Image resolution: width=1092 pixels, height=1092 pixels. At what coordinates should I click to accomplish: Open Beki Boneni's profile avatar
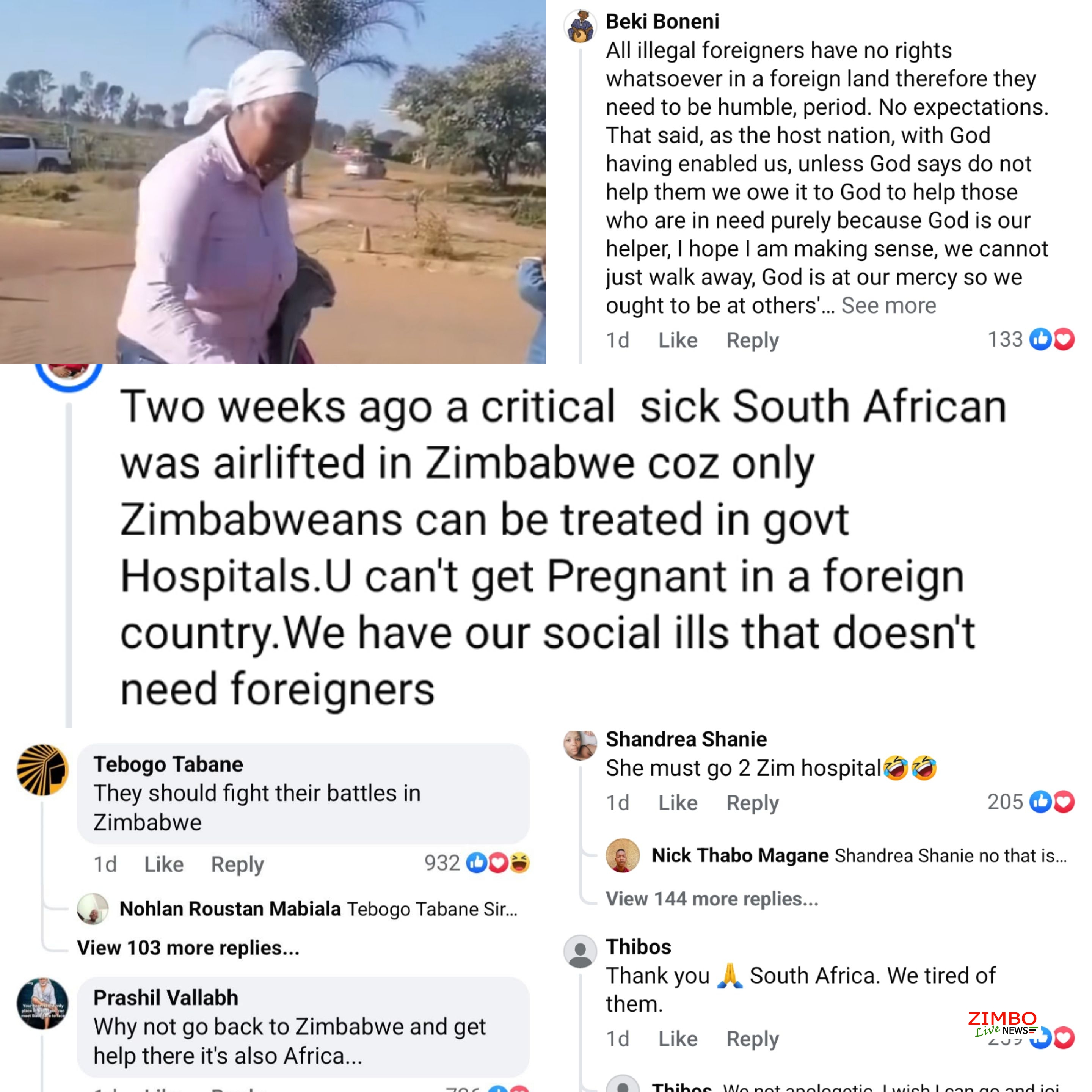click(580, 26)
